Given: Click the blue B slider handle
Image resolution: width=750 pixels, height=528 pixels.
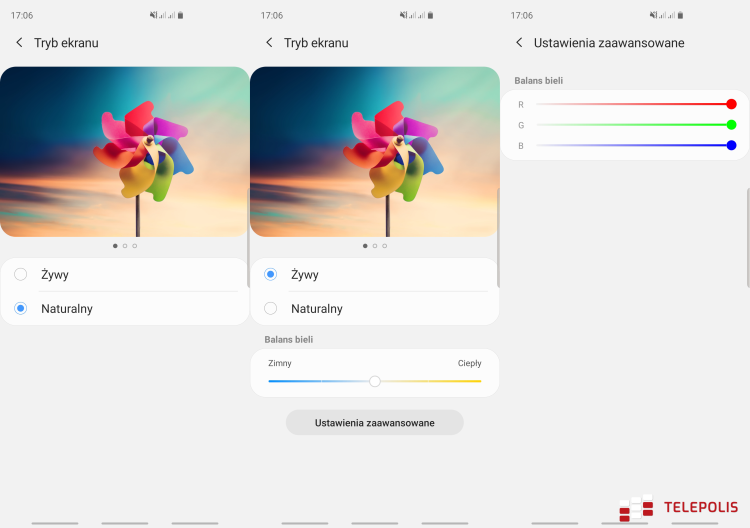Looking at the screenshot, I should pos(731,146).
